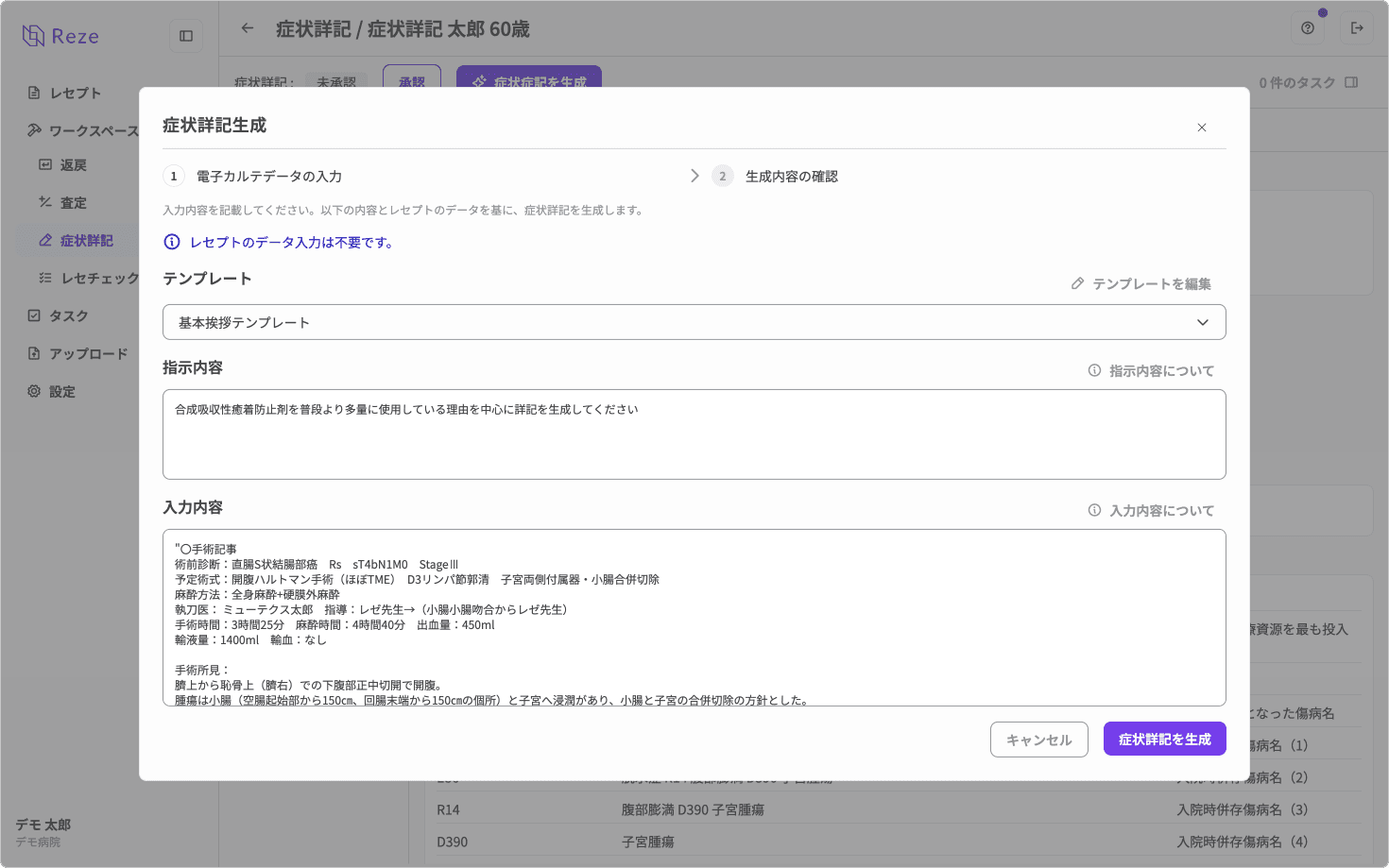Click the logout icon in top right
This screenshot has height=868, width=1389.
[1357, 29]
